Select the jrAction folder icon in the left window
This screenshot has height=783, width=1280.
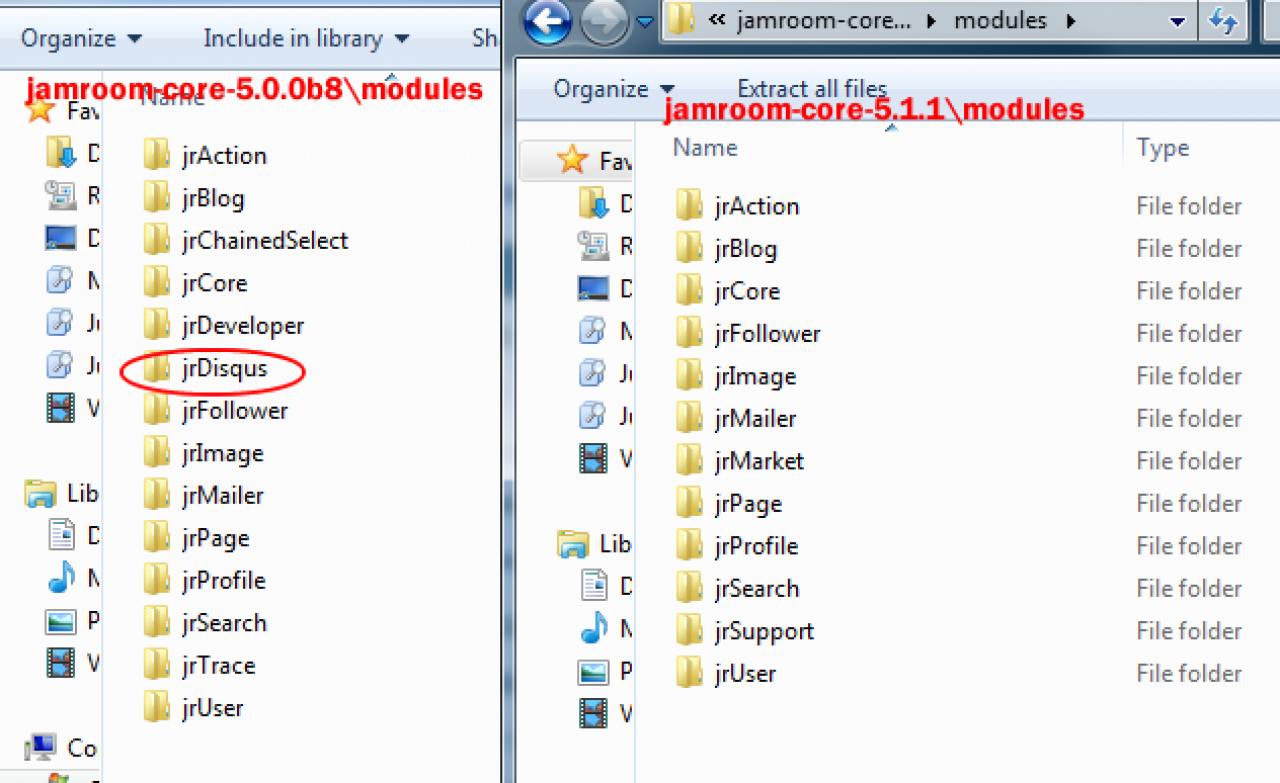tap(156, 155)
